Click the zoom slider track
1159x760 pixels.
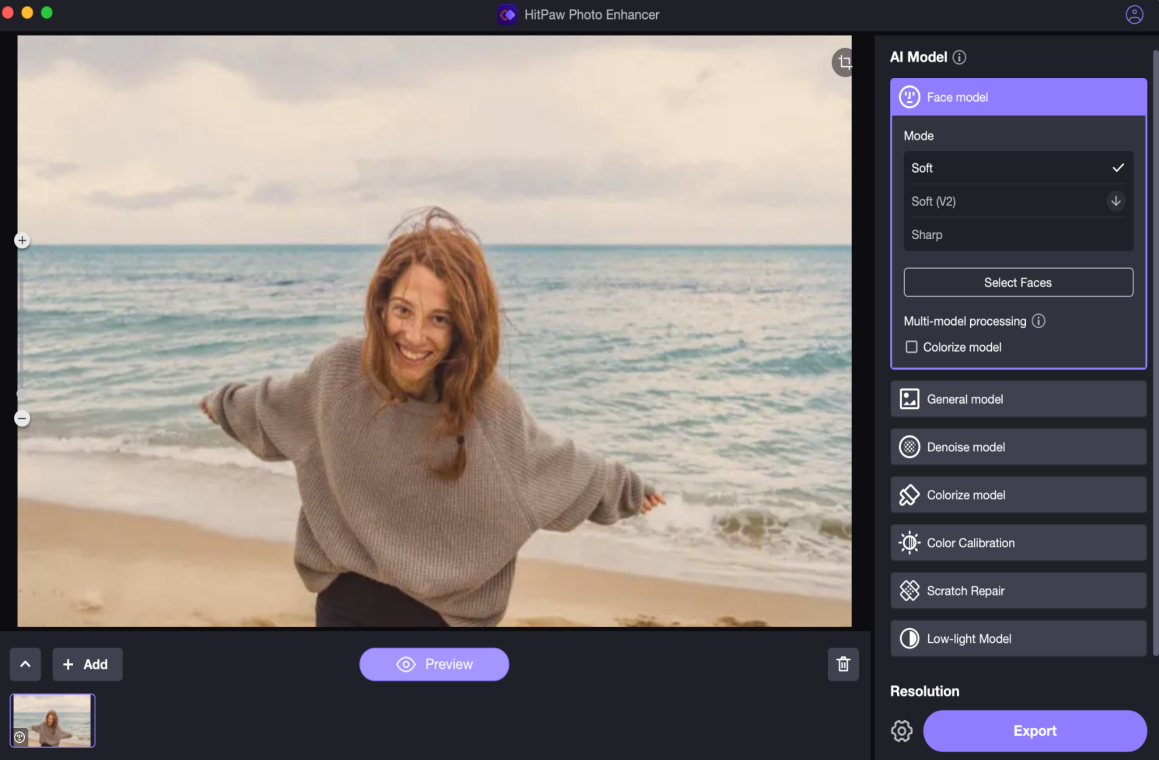(x=21, y=329)
